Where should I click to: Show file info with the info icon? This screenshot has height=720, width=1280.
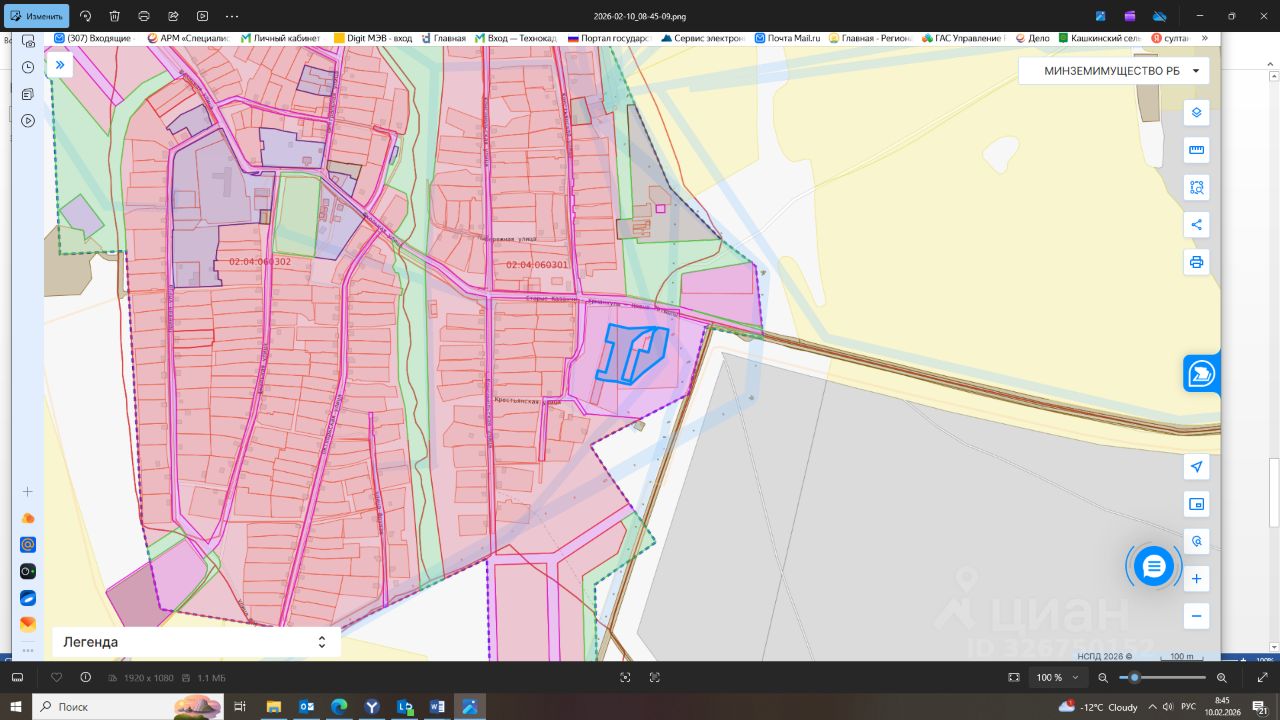click(85, 677)
